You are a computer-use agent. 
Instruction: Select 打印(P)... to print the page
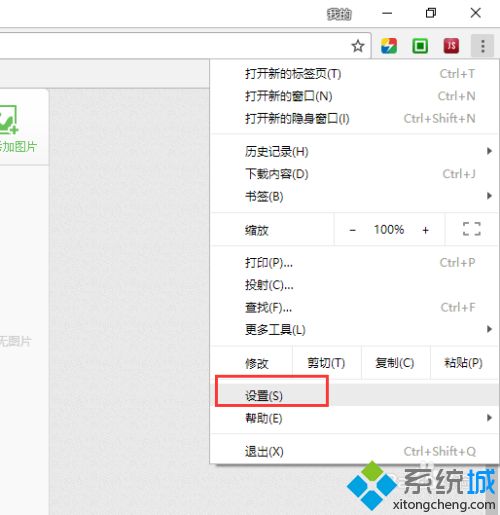point(354,263)
